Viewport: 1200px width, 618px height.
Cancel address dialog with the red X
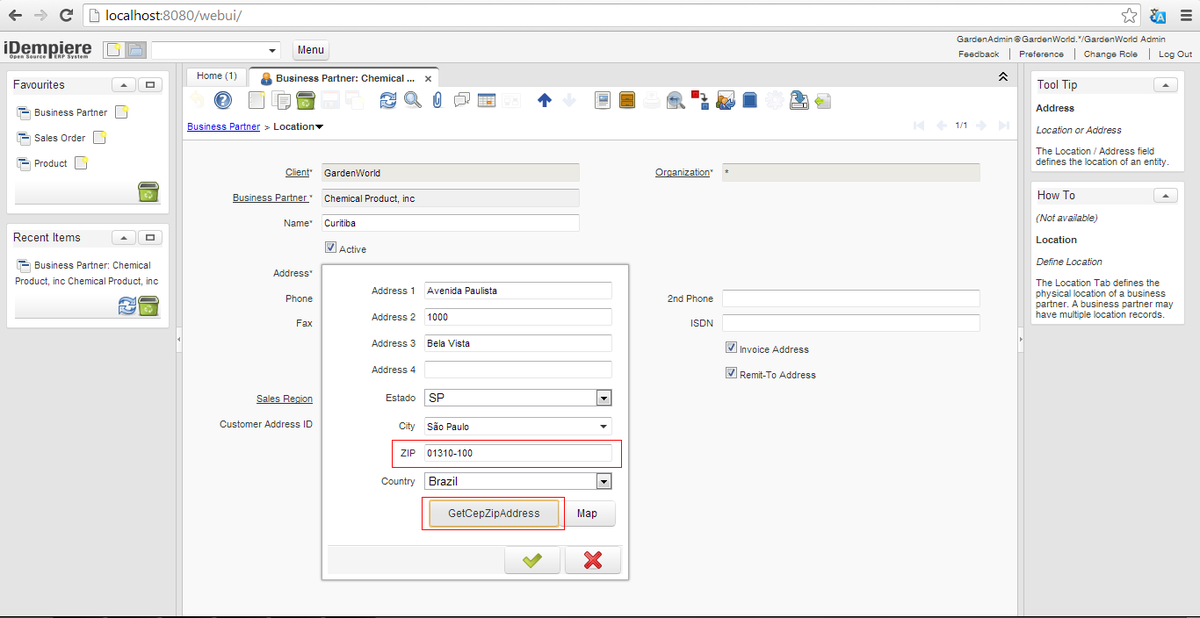point(592,560)
